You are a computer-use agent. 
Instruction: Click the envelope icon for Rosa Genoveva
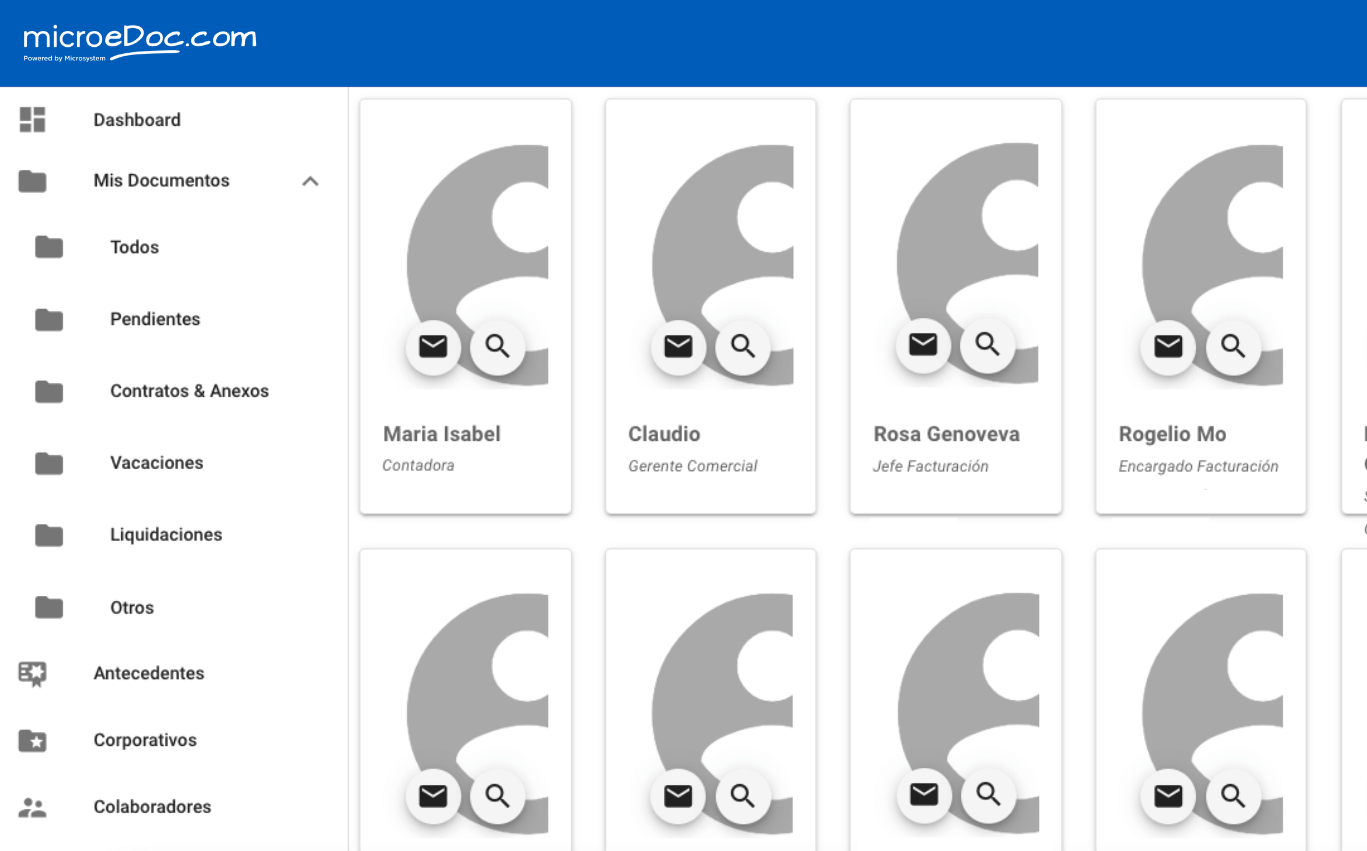(922, 345)
